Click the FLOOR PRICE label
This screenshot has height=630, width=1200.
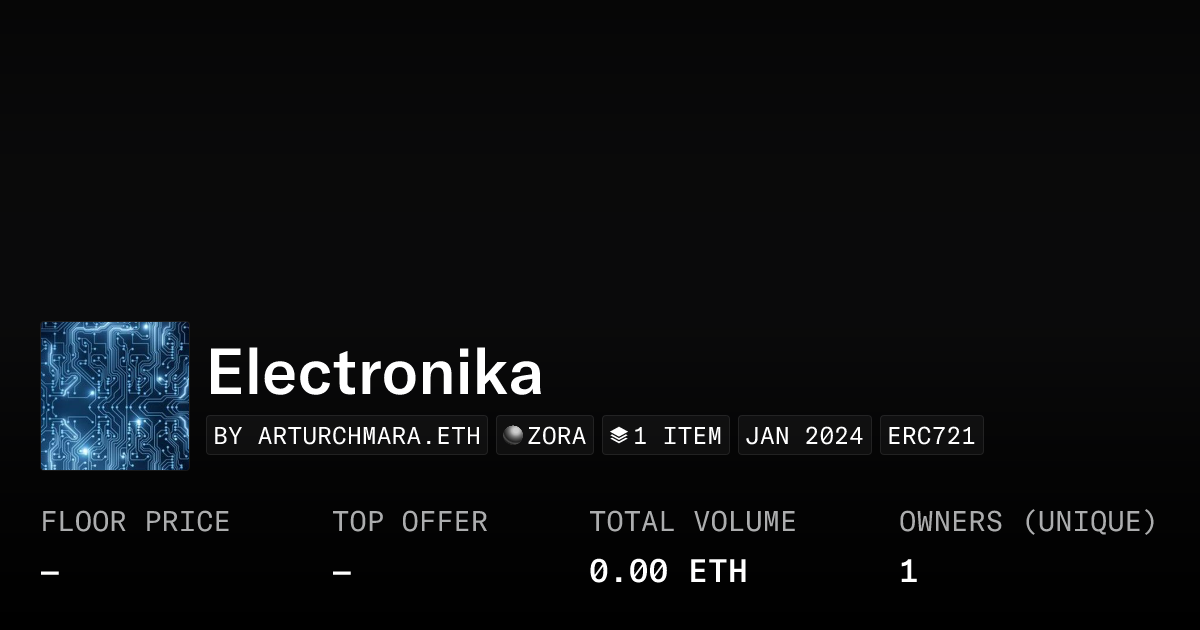(x=135, y=522)
